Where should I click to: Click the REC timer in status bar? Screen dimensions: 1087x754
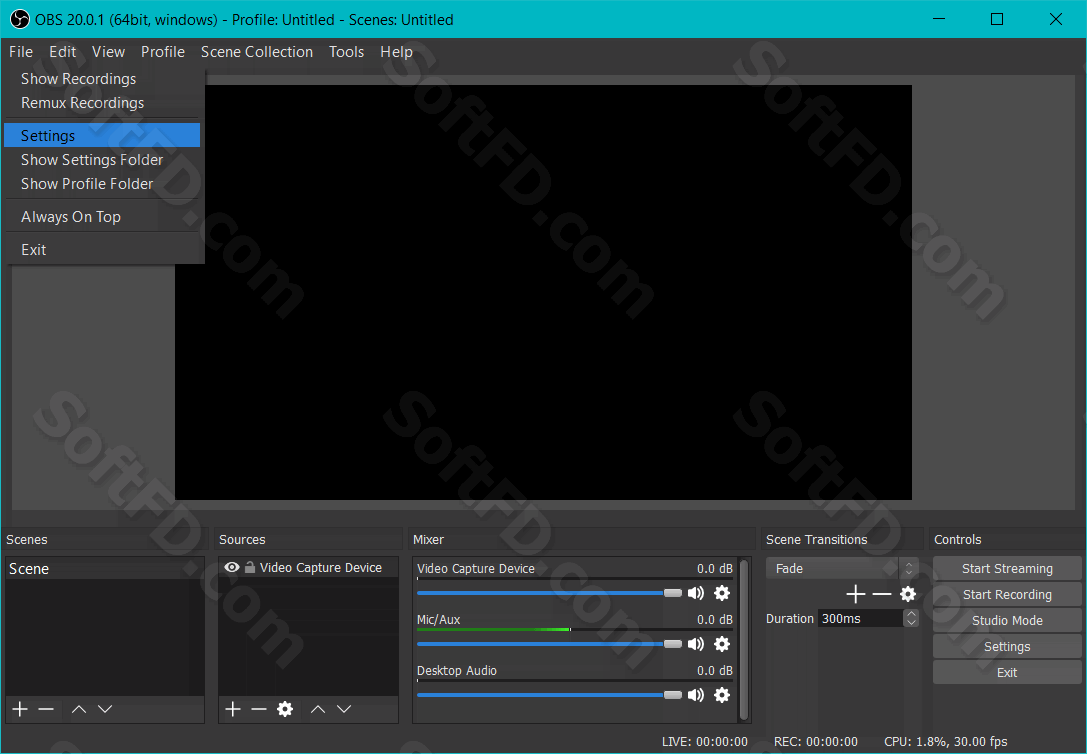click(x=815, y=742)
